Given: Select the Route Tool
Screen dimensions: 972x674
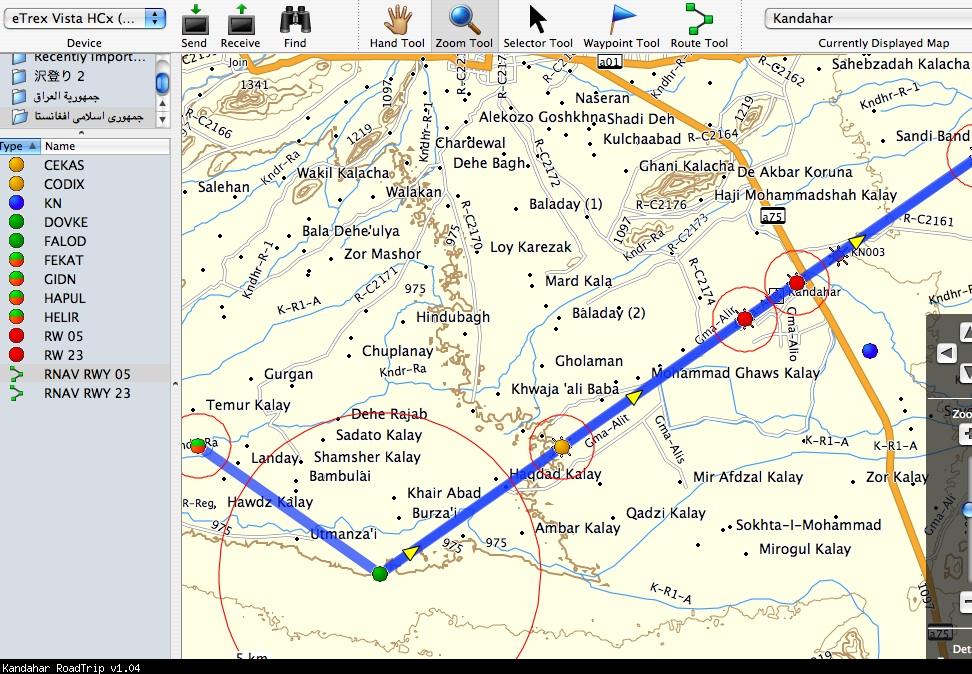Looking at the screenshot, I should [699, 22].
